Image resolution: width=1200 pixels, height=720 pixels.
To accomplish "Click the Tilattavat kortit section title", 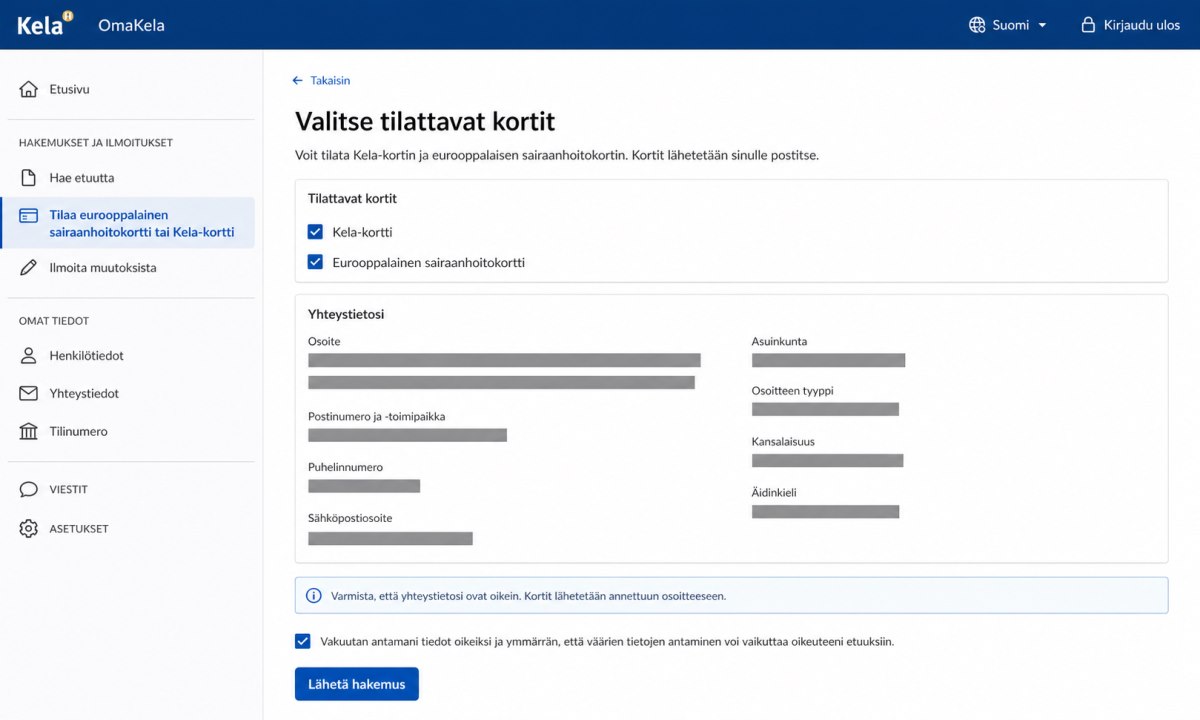I will tap(352, 198).
